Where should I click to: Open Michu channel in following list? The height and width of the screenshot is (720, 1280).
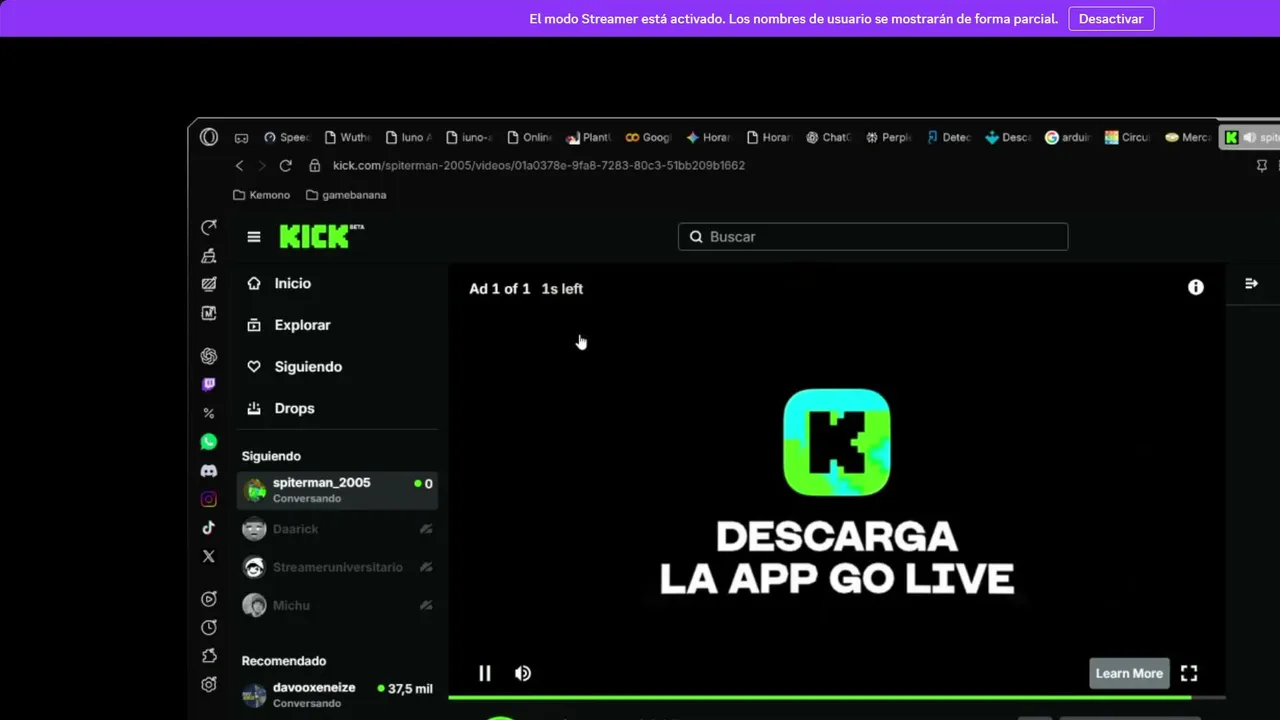[x=338, y=605]
